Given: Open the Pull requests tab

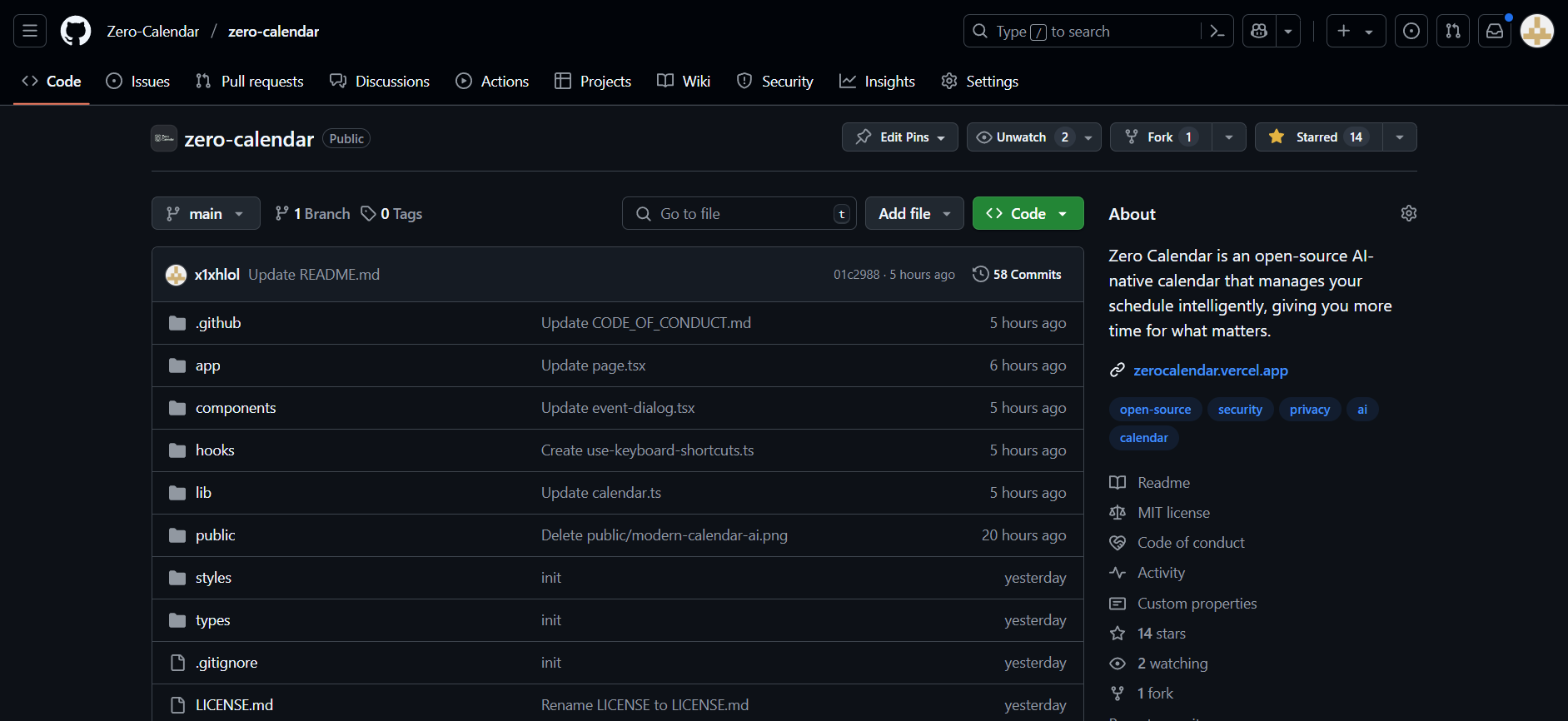Looking at the screenshot, I should [x=250, y=81].
